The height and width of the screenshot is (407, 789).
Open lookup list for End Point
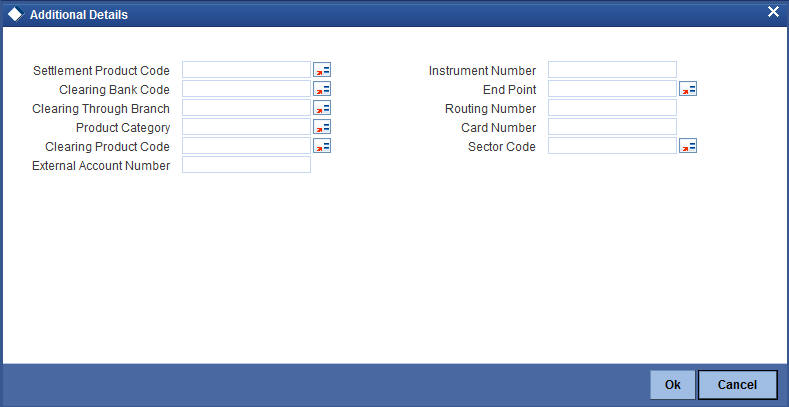[688, 90]
